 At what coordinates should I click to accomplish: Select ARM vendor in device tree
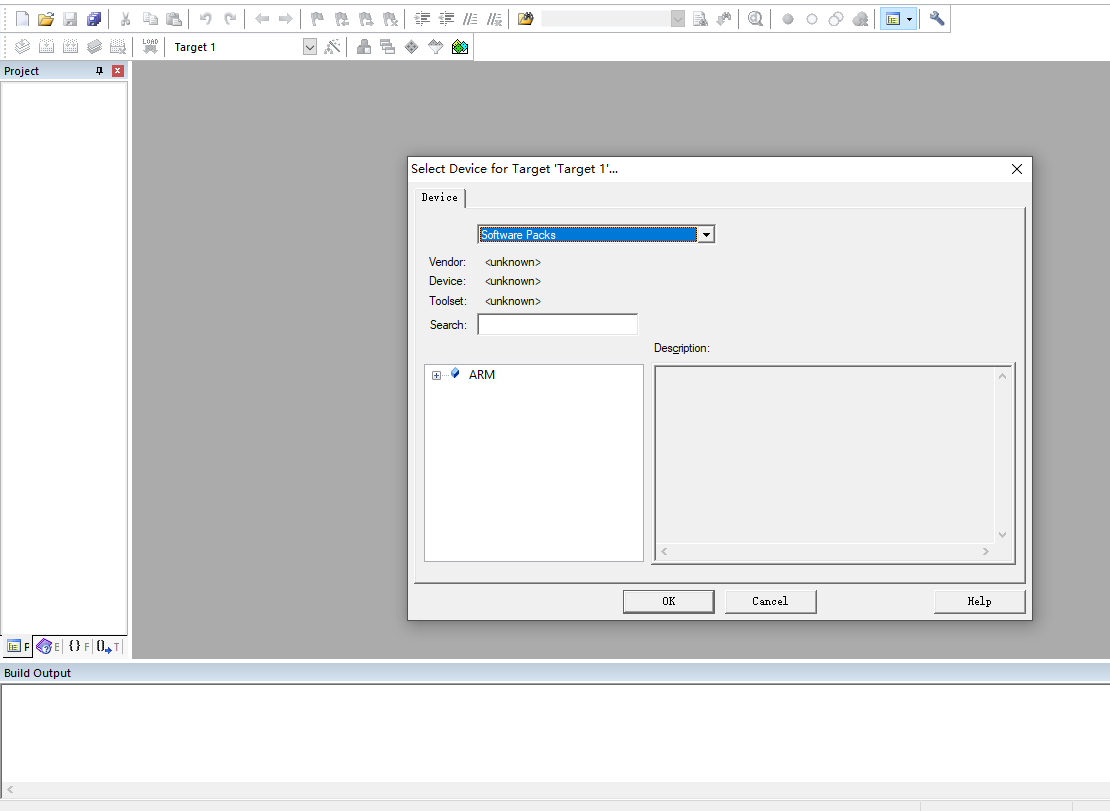tap(481, 374)
